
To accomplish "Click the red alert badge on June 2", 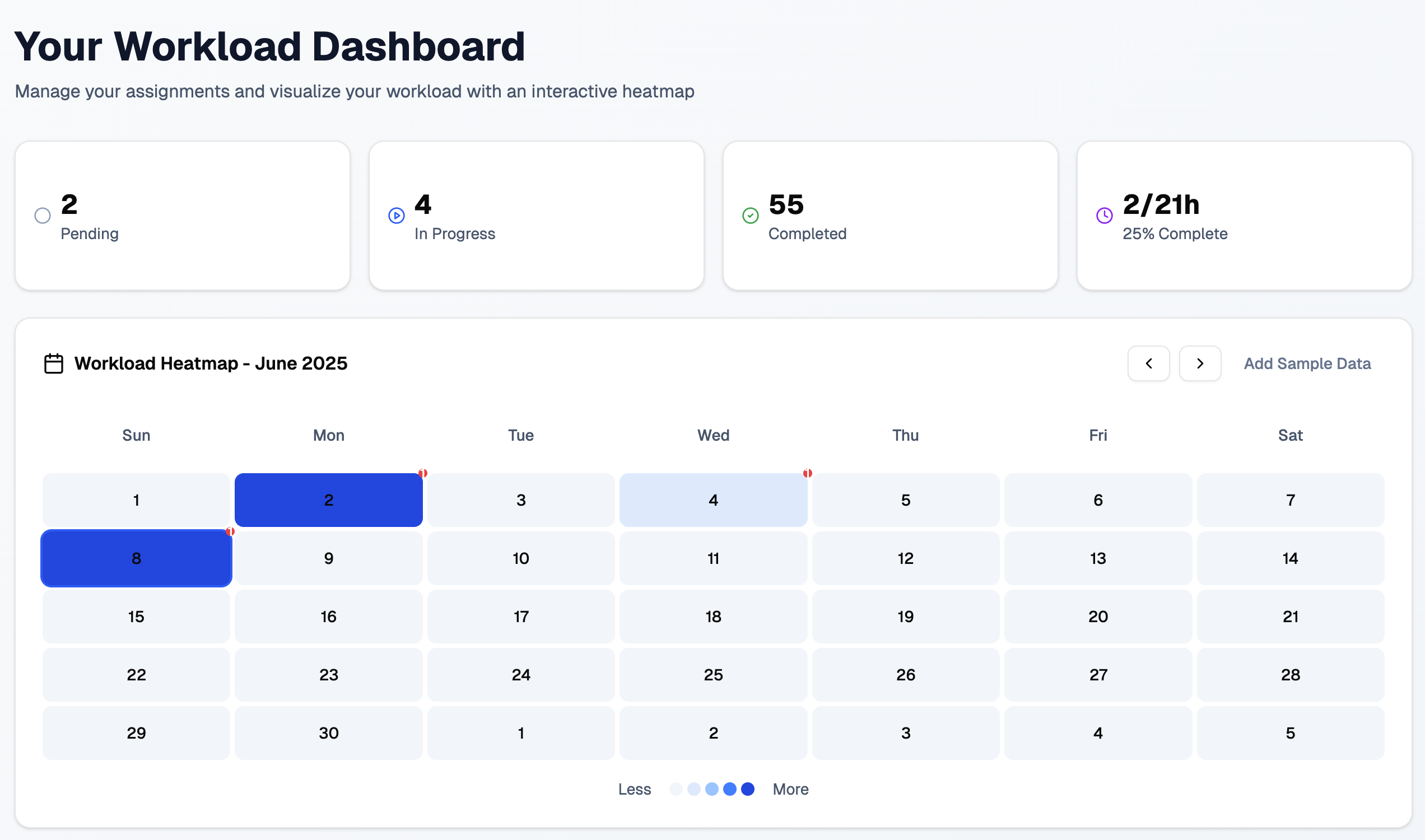I will pyautogui.click(x=422, y=473).
